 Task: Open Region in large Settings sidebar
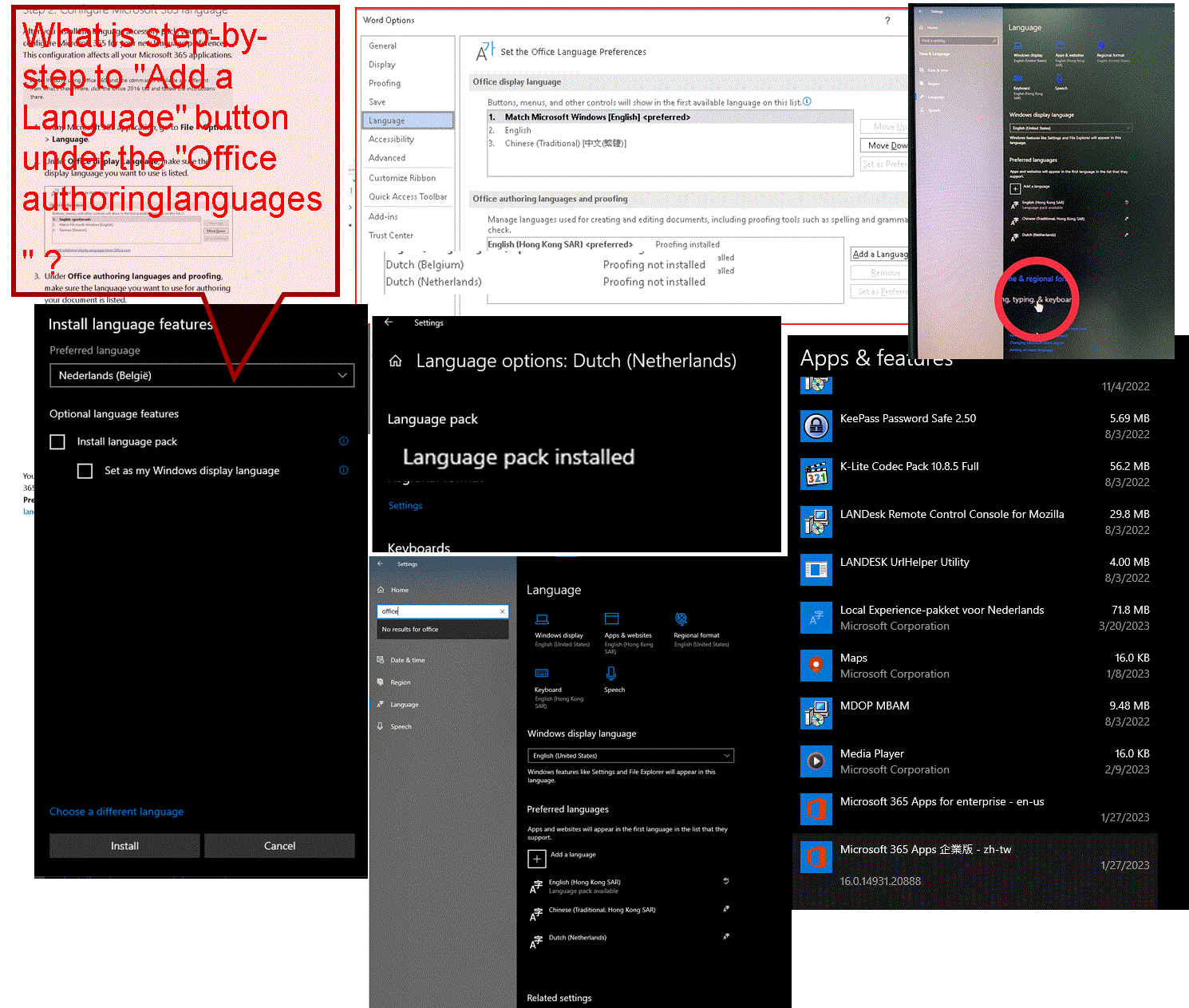tap(400, 682)
